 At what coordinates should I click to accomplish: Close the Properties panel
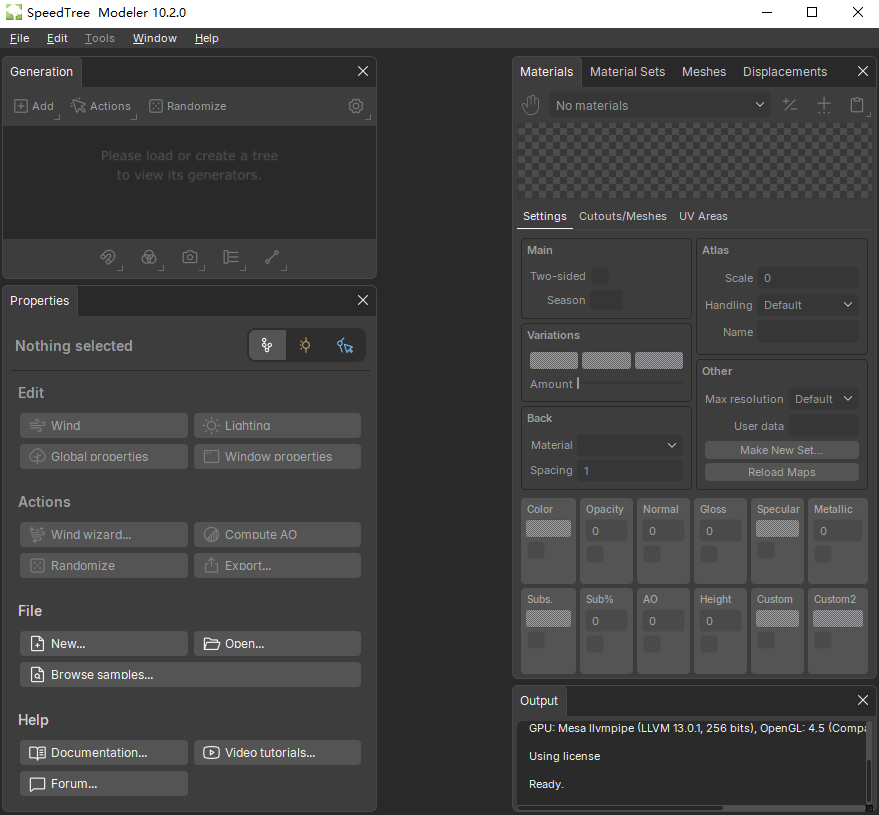click(x=363, y=300)
